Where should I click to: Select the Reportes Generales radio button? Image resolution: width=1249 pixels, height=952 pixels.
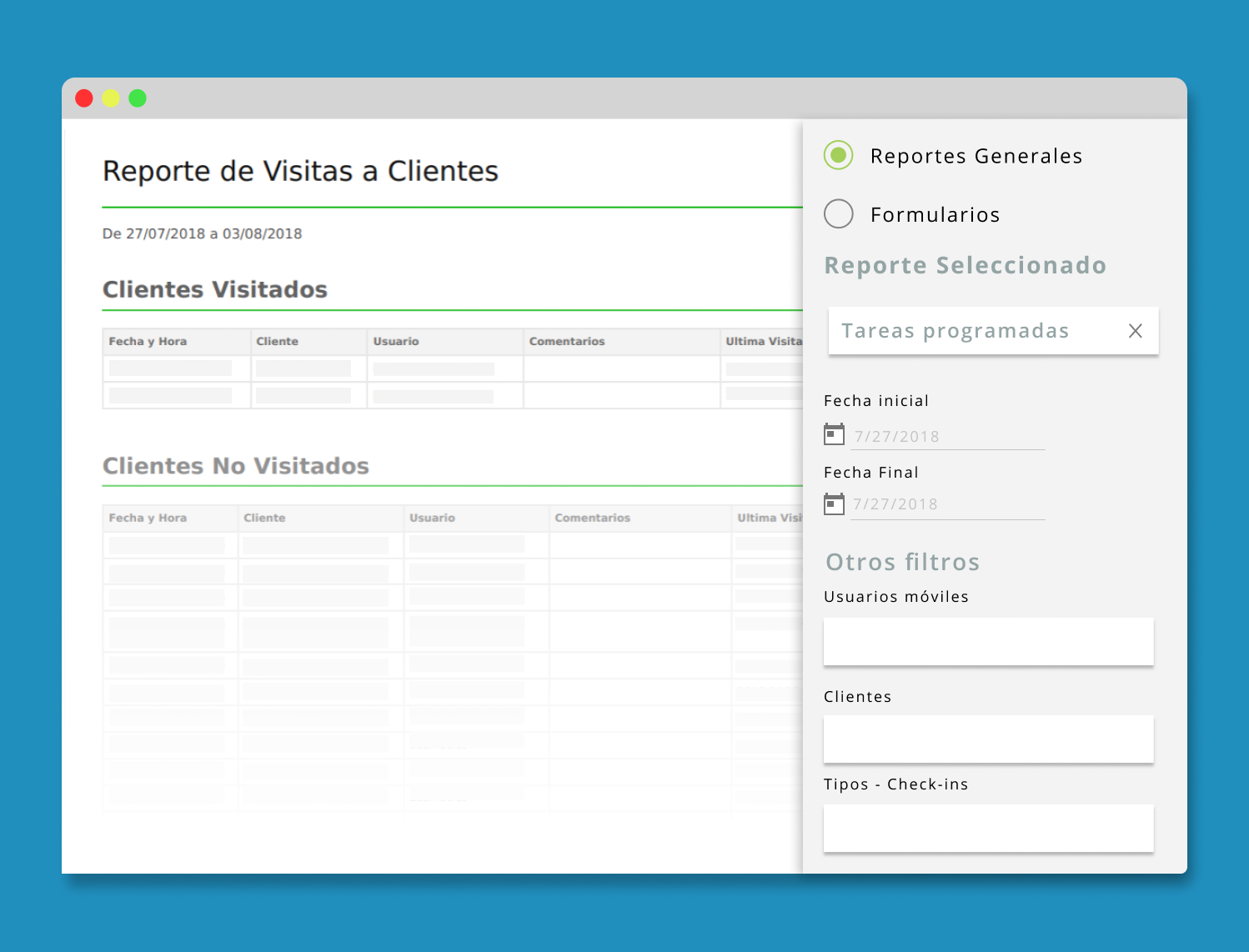pos(838,155)
